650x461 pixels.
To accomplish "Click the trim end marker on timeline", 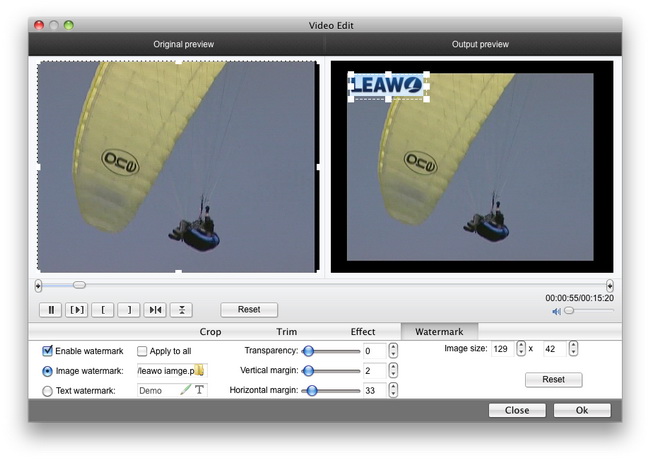I will (x=609, y=286).
